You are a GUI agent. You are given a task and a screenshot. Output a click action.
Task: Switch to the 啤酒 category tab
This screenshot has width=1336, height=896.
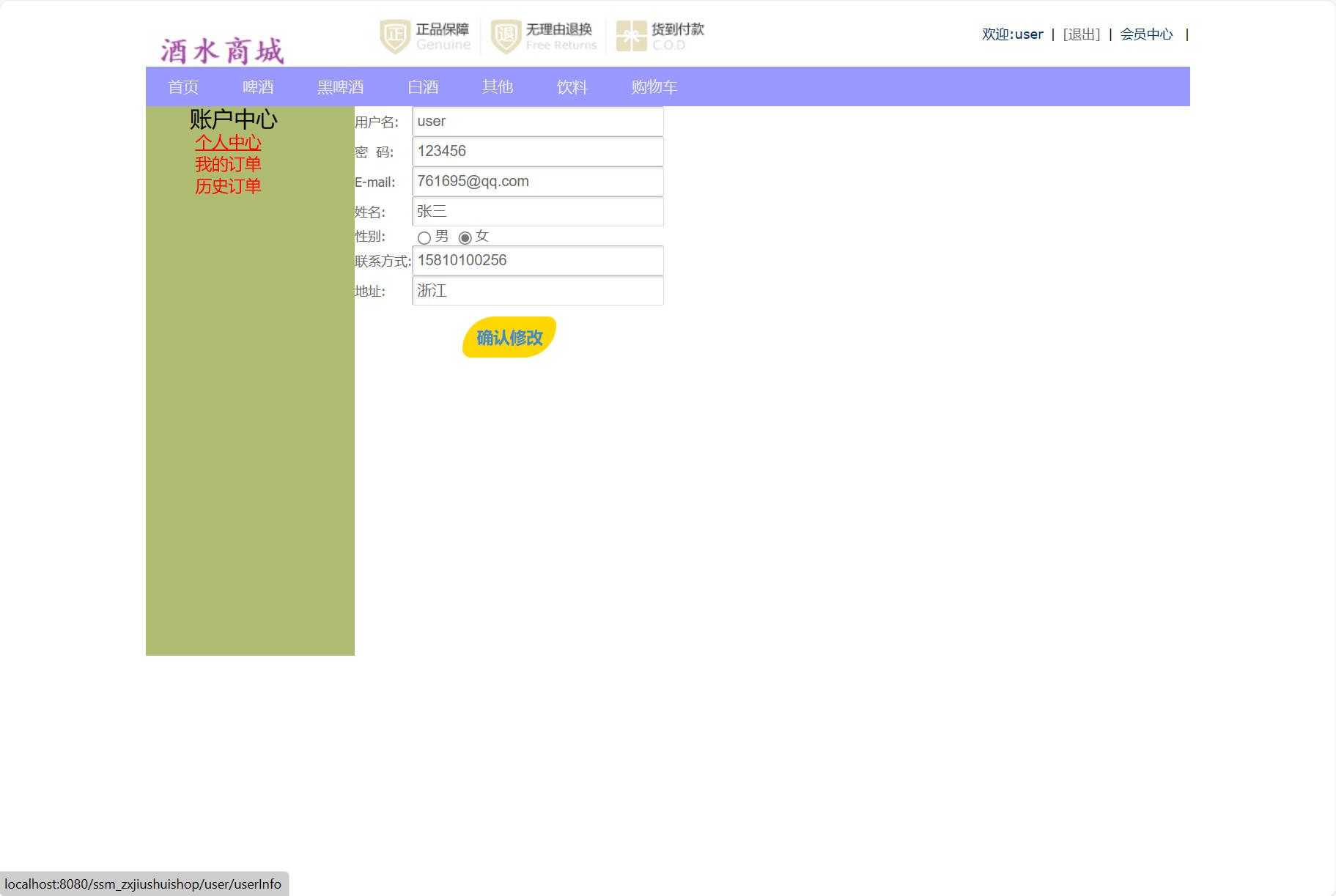(257, 86)
